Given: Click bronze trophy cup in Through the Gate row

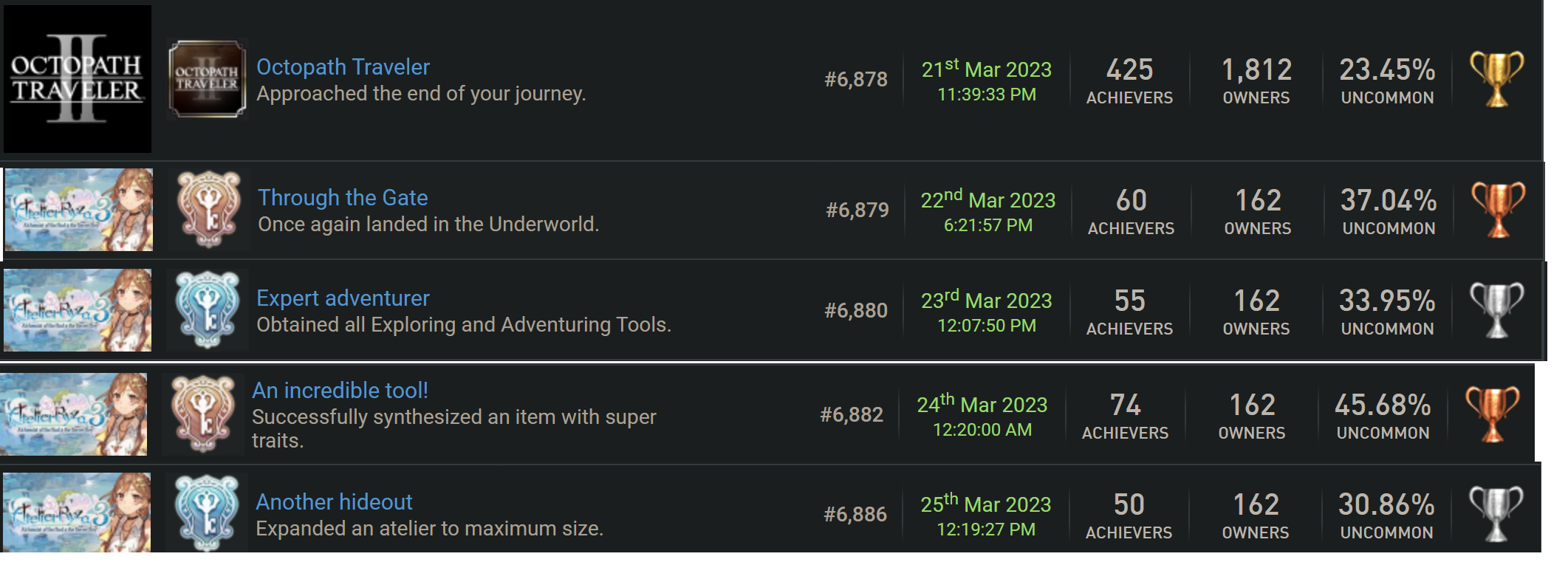Looking at the screenshot, I should pyautogui.click(x=1498, y=210).
